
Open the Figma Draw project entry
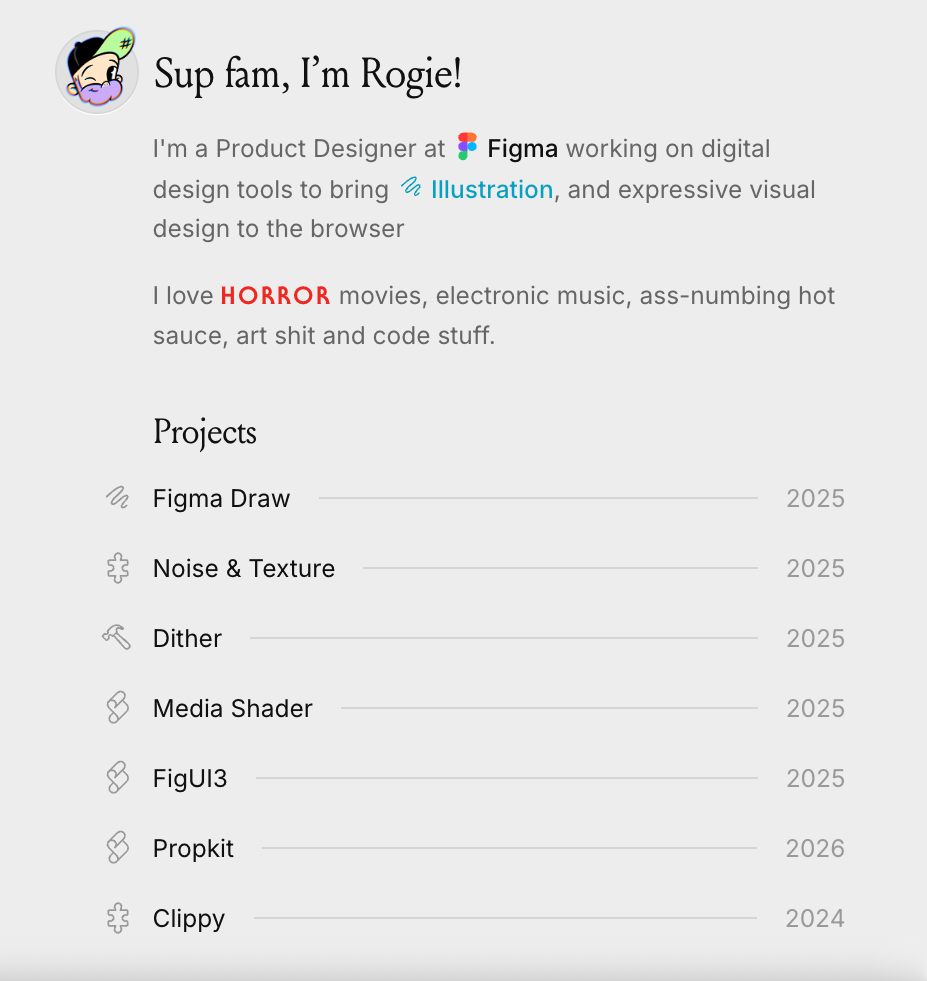(220, 497)
